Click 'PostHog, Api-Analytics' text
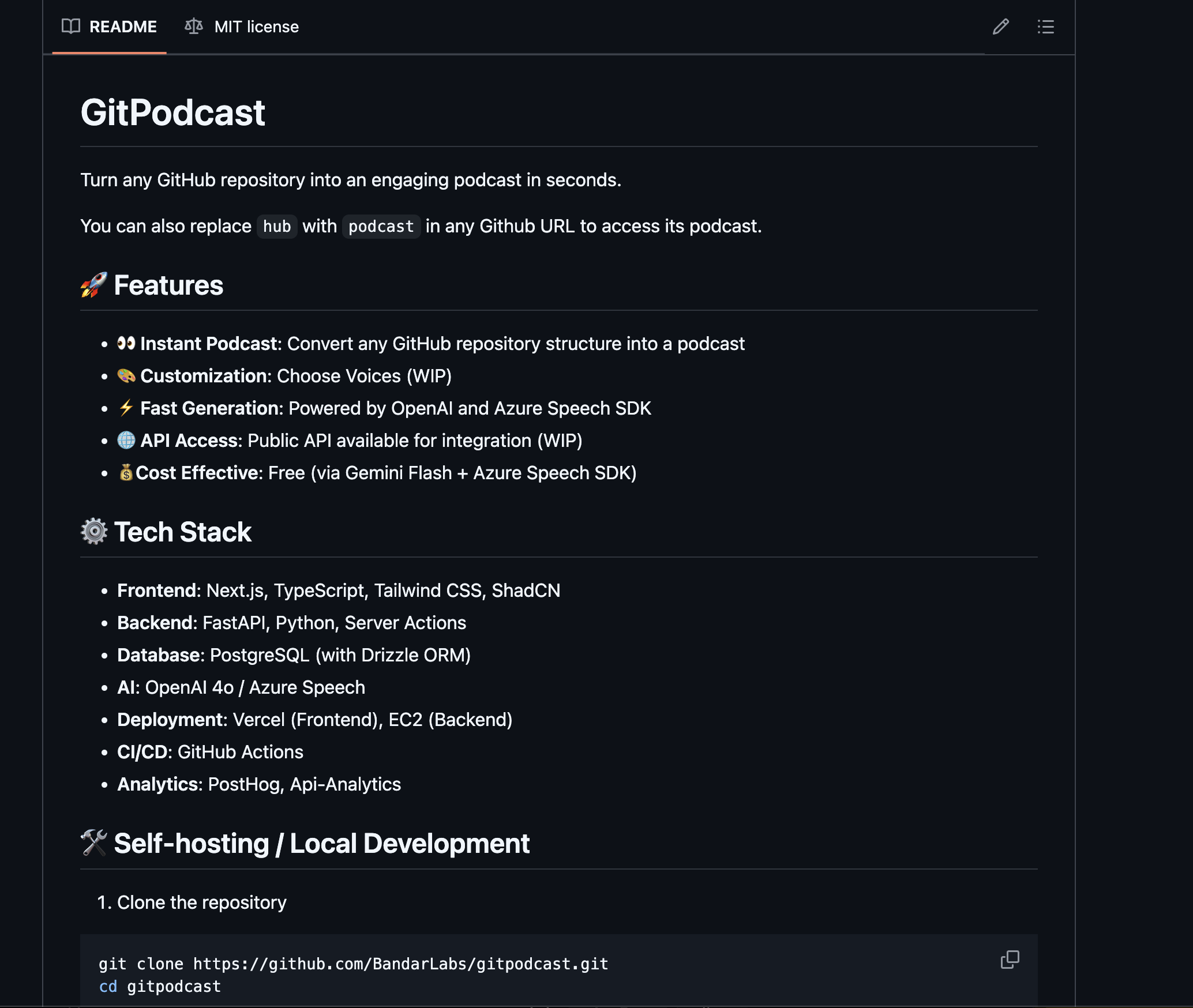 305,784
